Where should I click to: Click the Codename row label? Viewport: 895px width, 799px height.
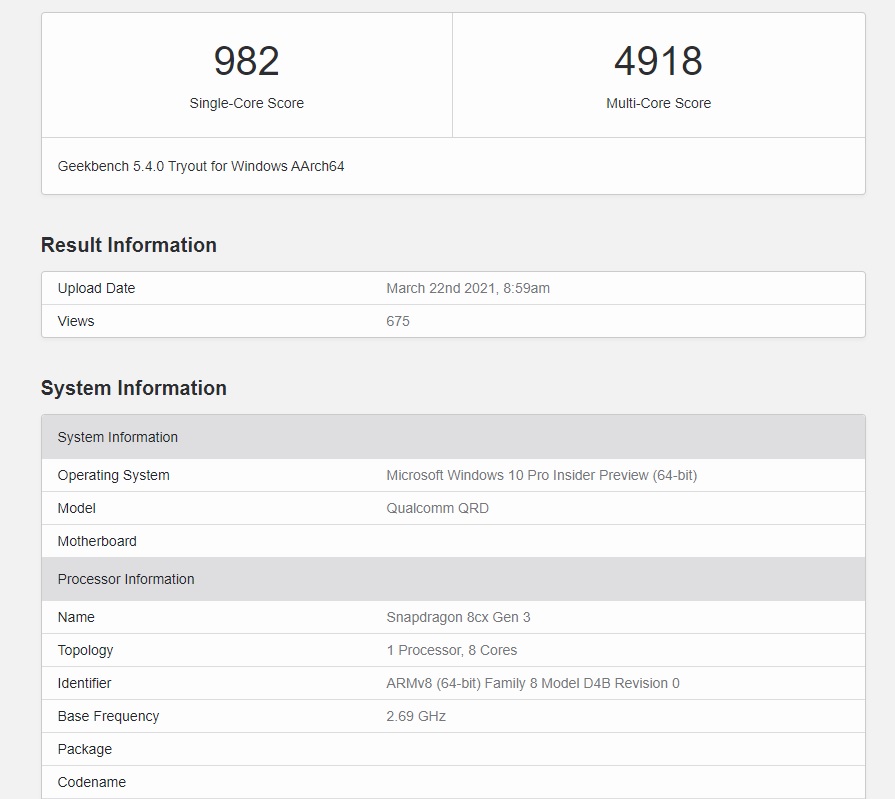(92, 782)
